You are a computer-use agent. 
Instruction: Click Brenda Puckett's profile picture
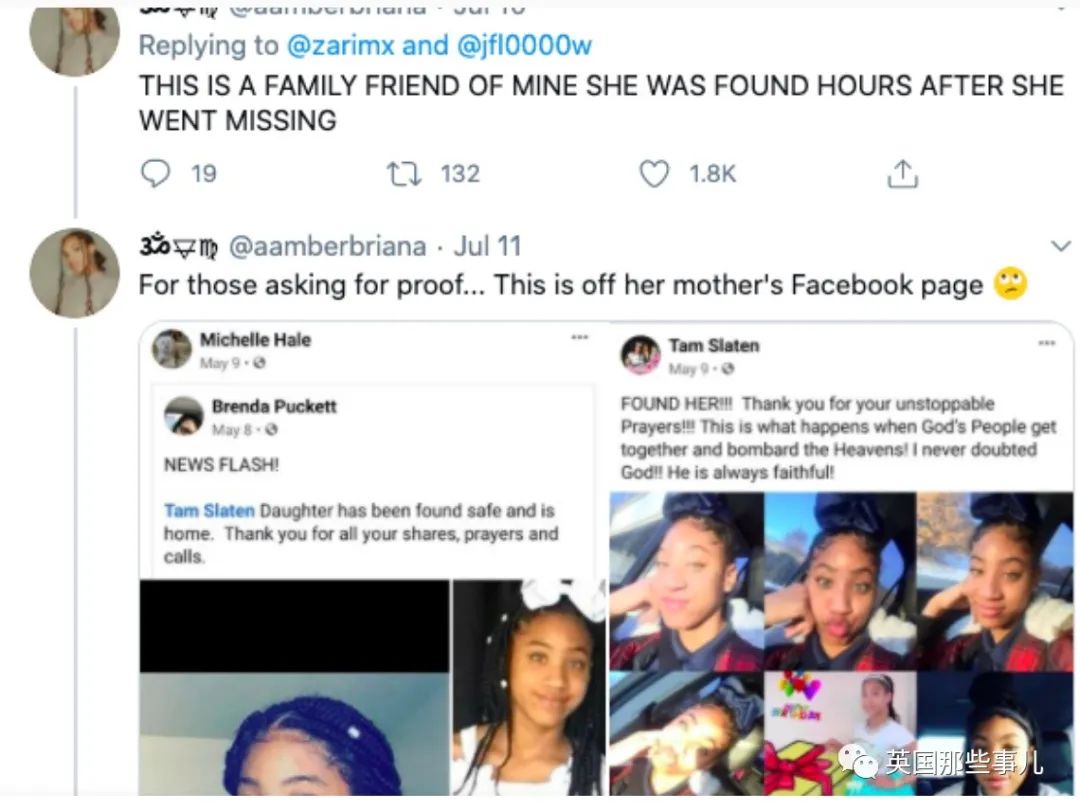point(184,415)
